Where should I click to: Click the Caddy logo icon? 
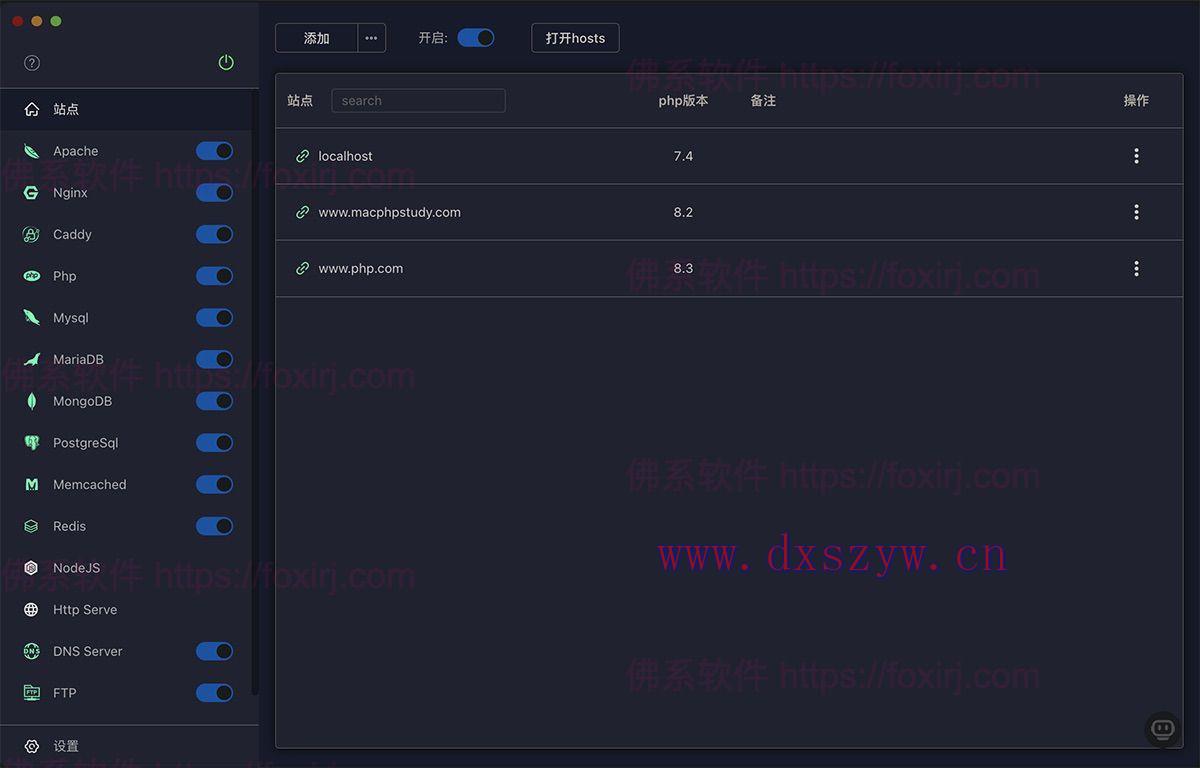32,234
